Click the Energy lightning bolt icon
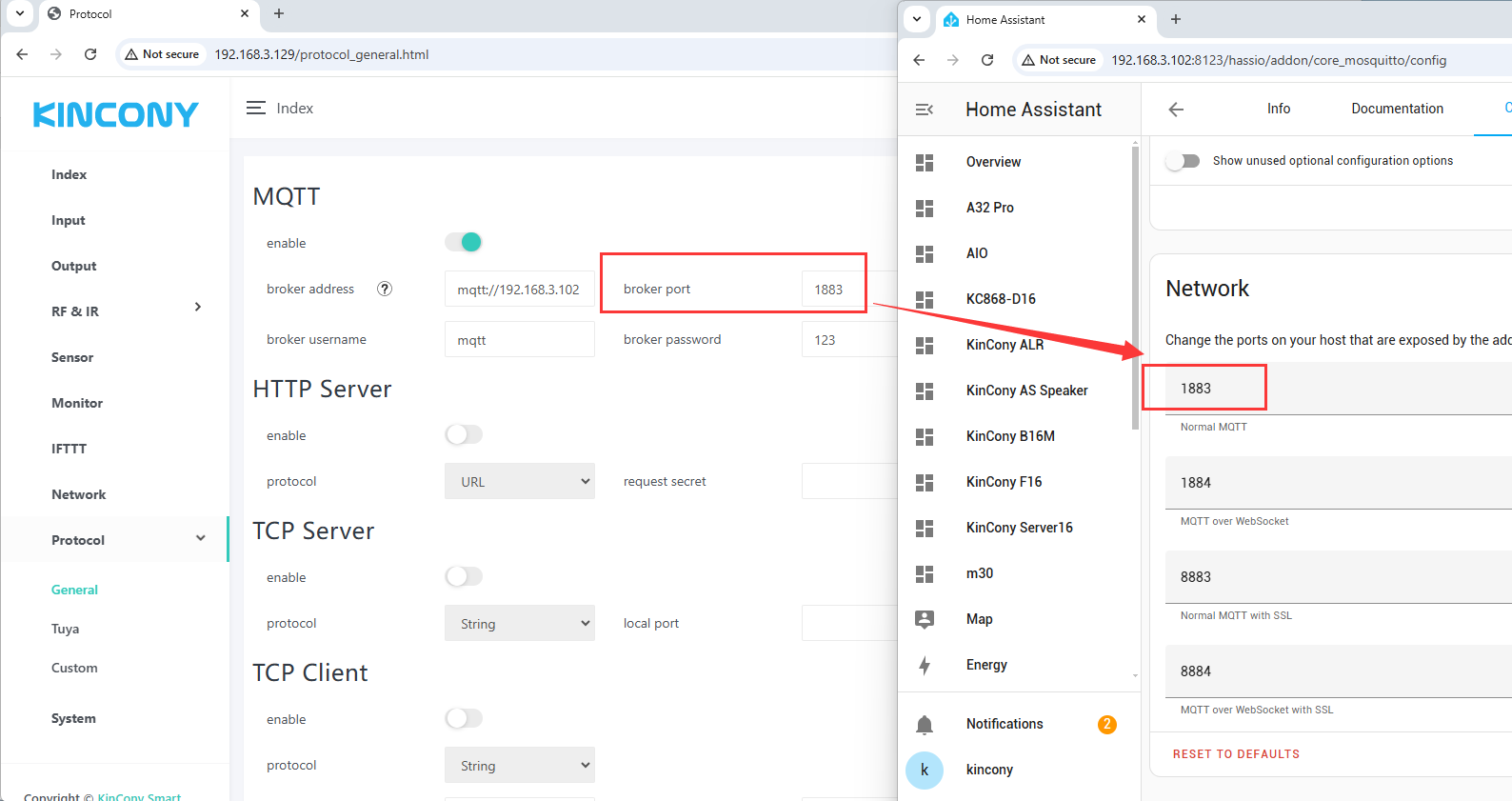The width and height of the screenshot is (1512, 801). 924,665
